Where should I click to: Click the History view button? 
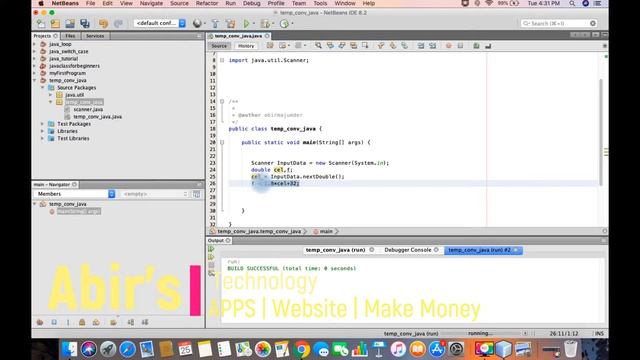click(x=246, y=46)
